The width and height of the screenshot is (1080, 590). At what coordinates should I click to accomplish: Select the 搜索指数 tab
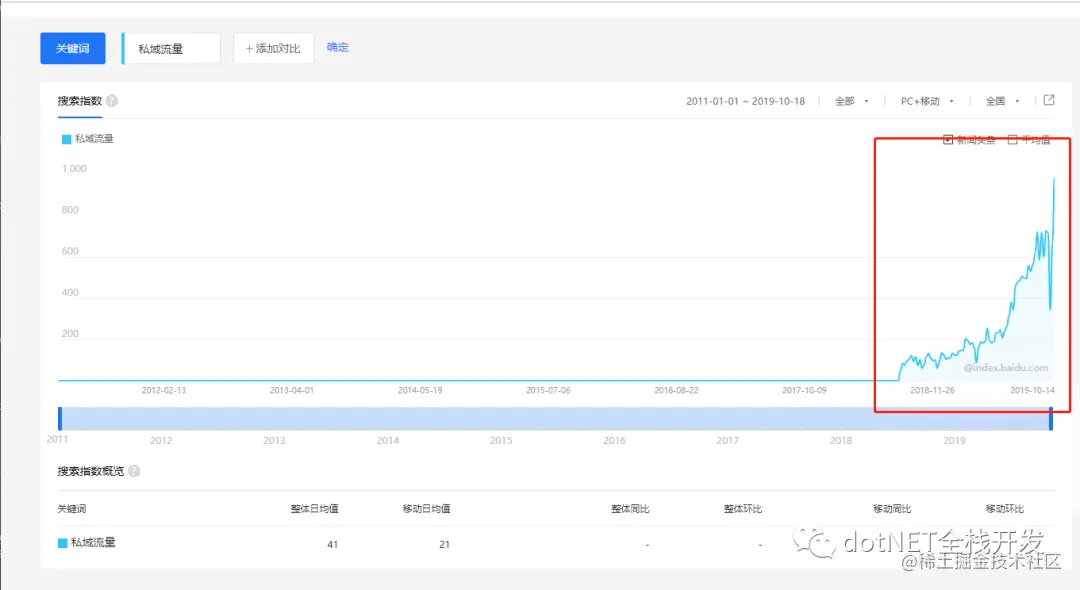click(x=80, y=101)
